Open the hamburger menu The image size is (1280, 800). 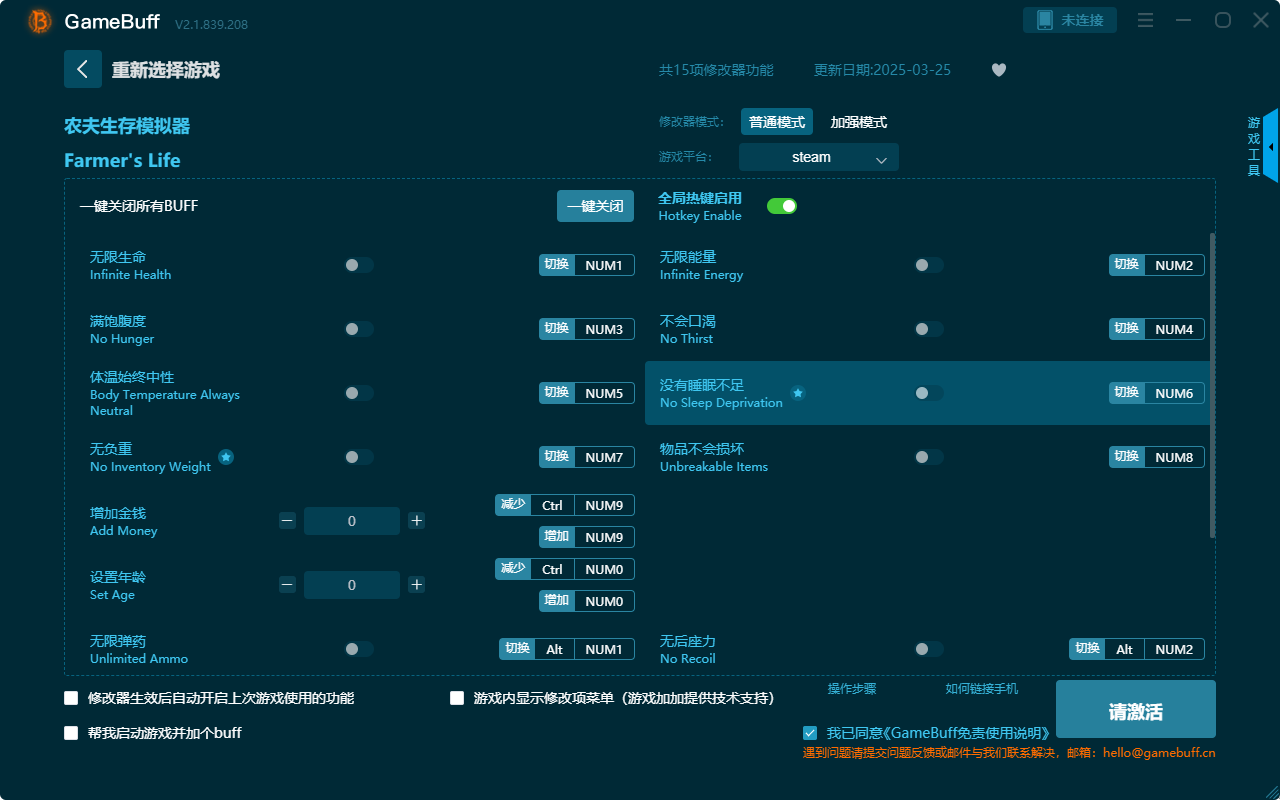click(x=1145, y=20)
